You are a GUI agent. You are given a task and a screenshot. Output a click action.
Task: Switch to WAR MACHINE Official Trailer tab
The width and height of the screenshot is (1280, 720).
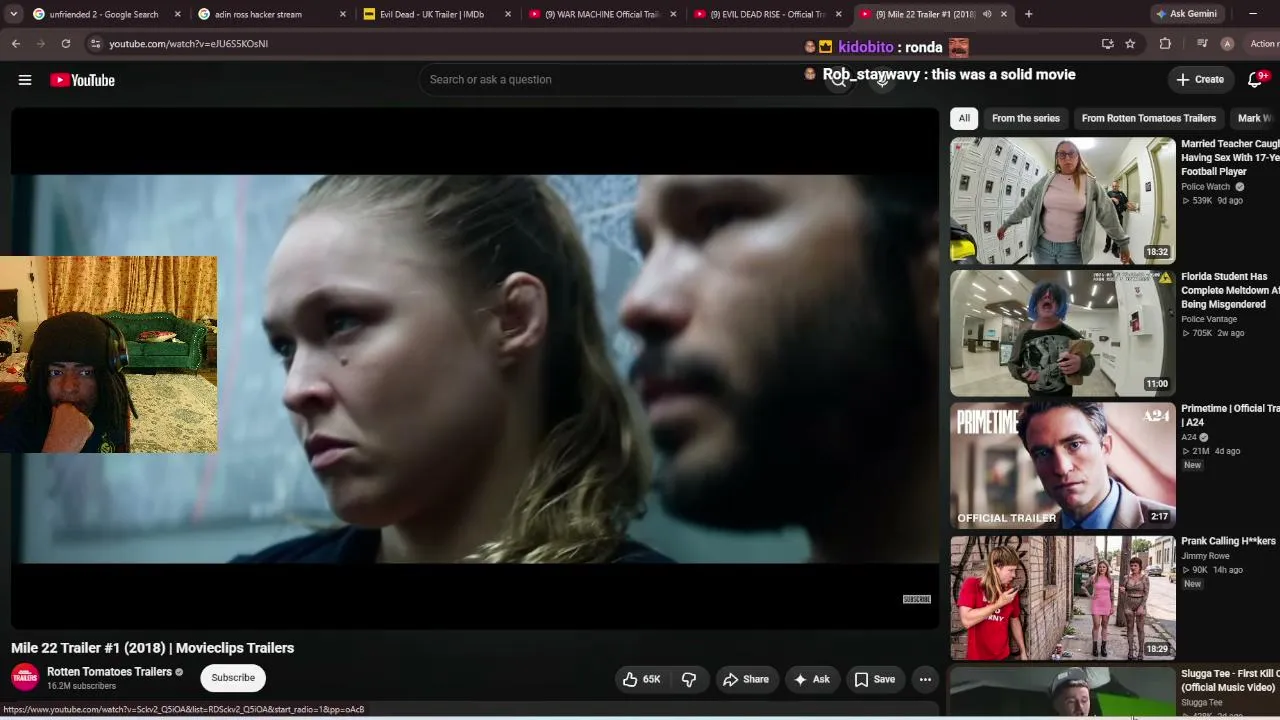click(602, 14)
